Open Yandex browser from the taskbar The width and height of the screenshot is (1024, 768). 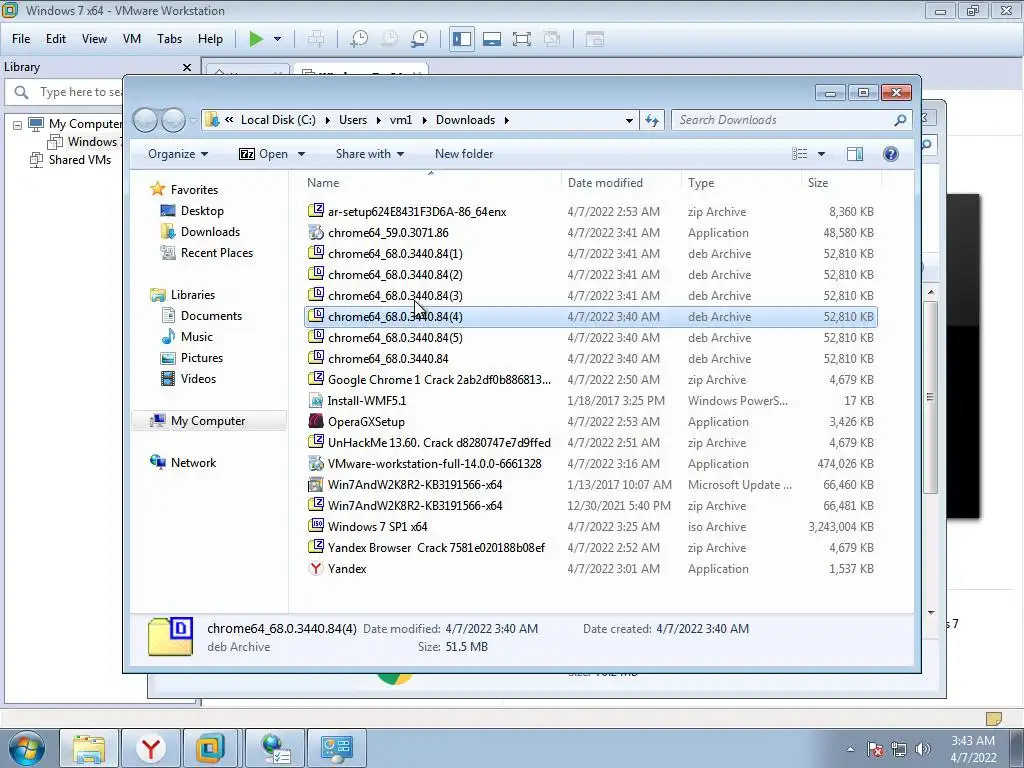pyautogui.click(x=152, y=748)
